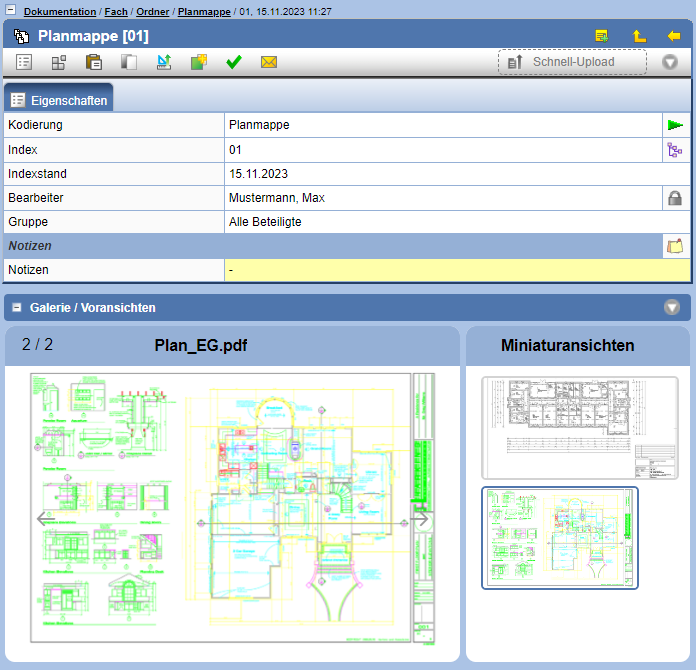This screenshot has height=670, width=696.
Task: Click the yellow envelope mail icon
Action: (x=268, y=62)
